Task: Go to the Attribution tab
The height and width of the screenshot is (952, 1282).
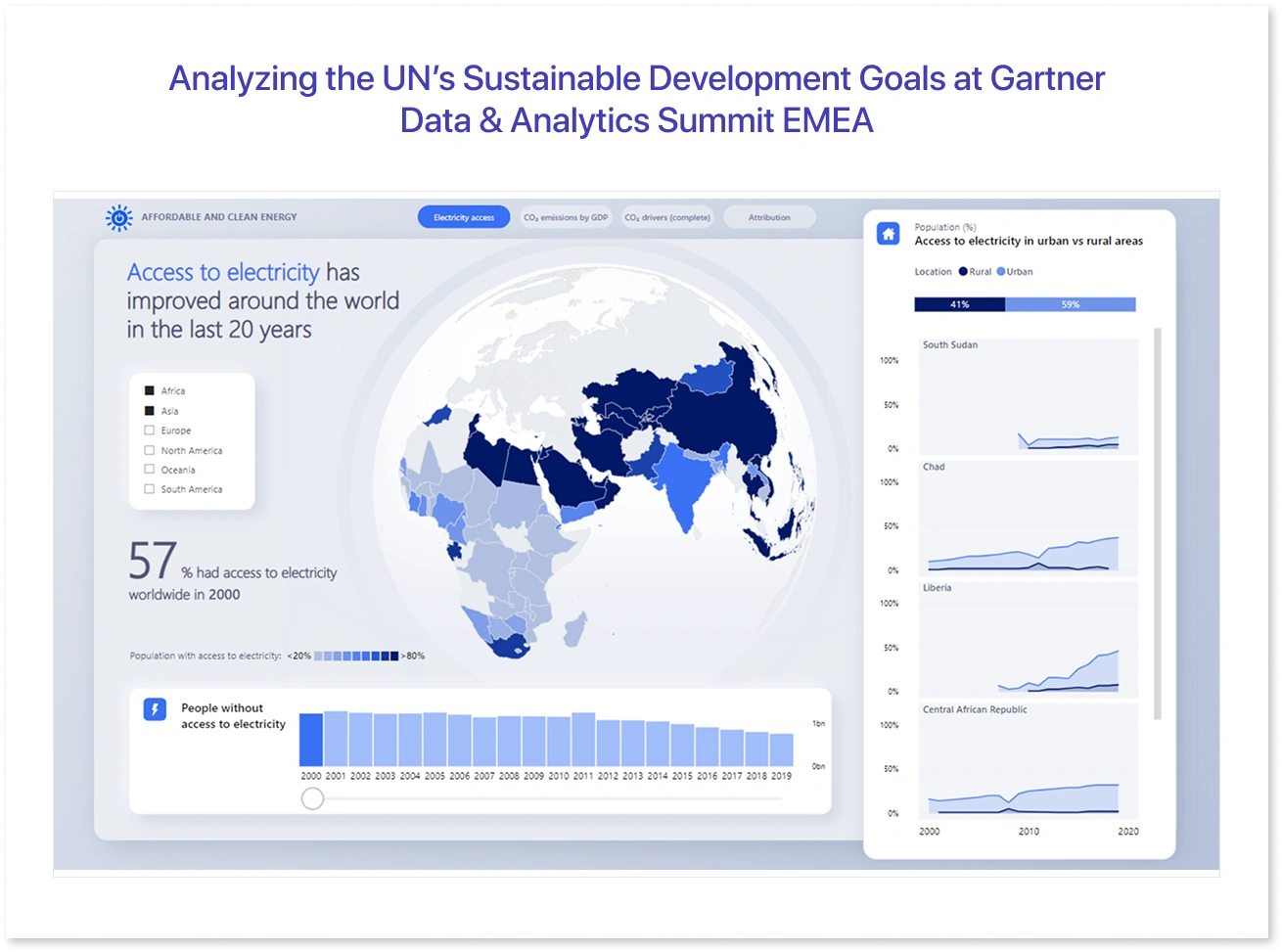Action: 769,217
